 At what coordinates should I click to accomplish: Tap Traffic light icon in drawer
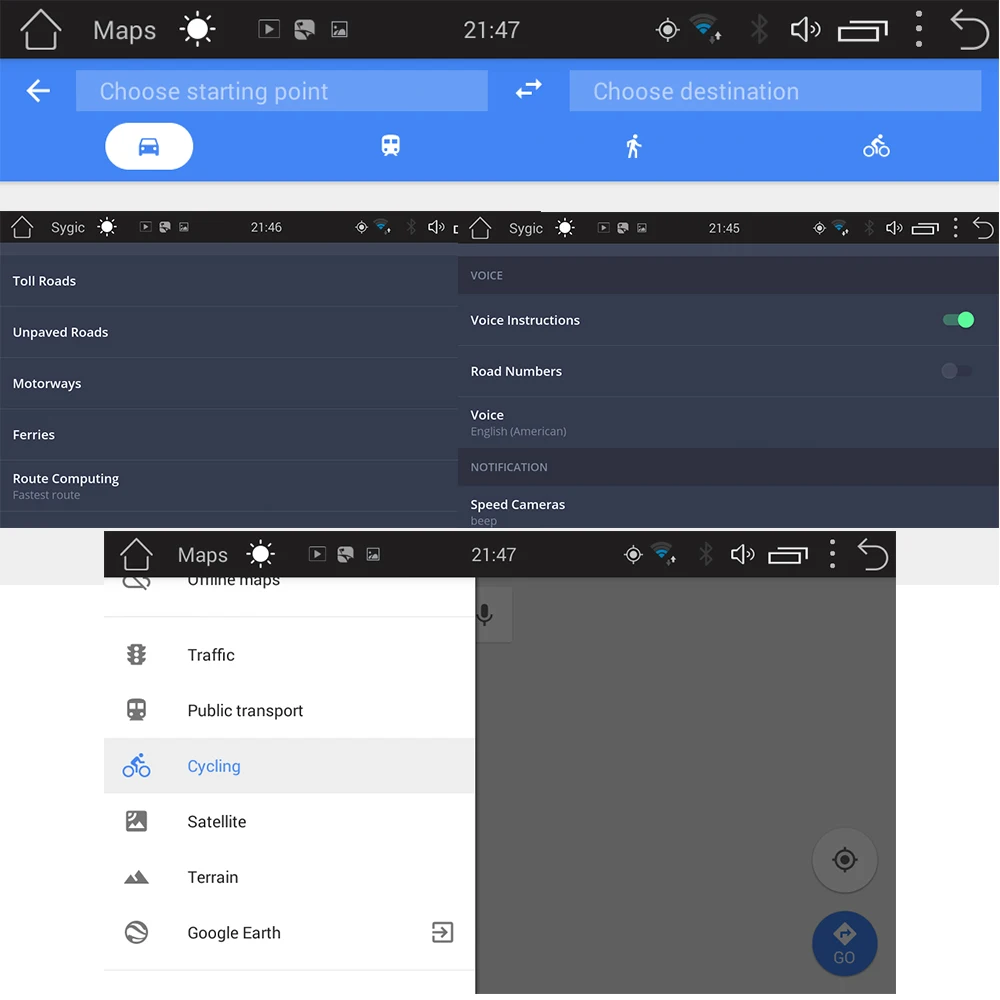point(136,655)
